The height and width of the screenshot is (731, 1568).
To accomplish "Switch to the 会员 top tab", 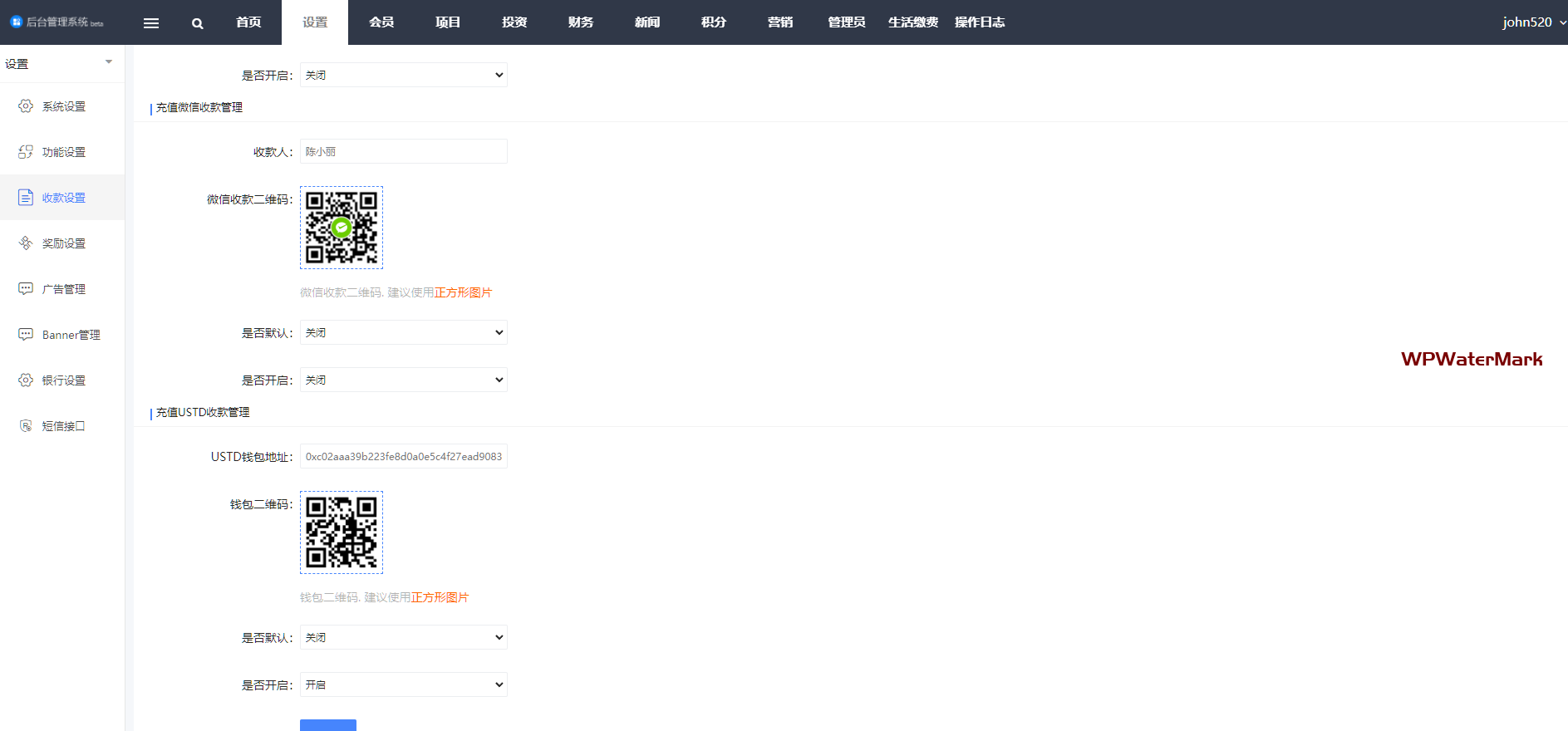I will (381, 22).
